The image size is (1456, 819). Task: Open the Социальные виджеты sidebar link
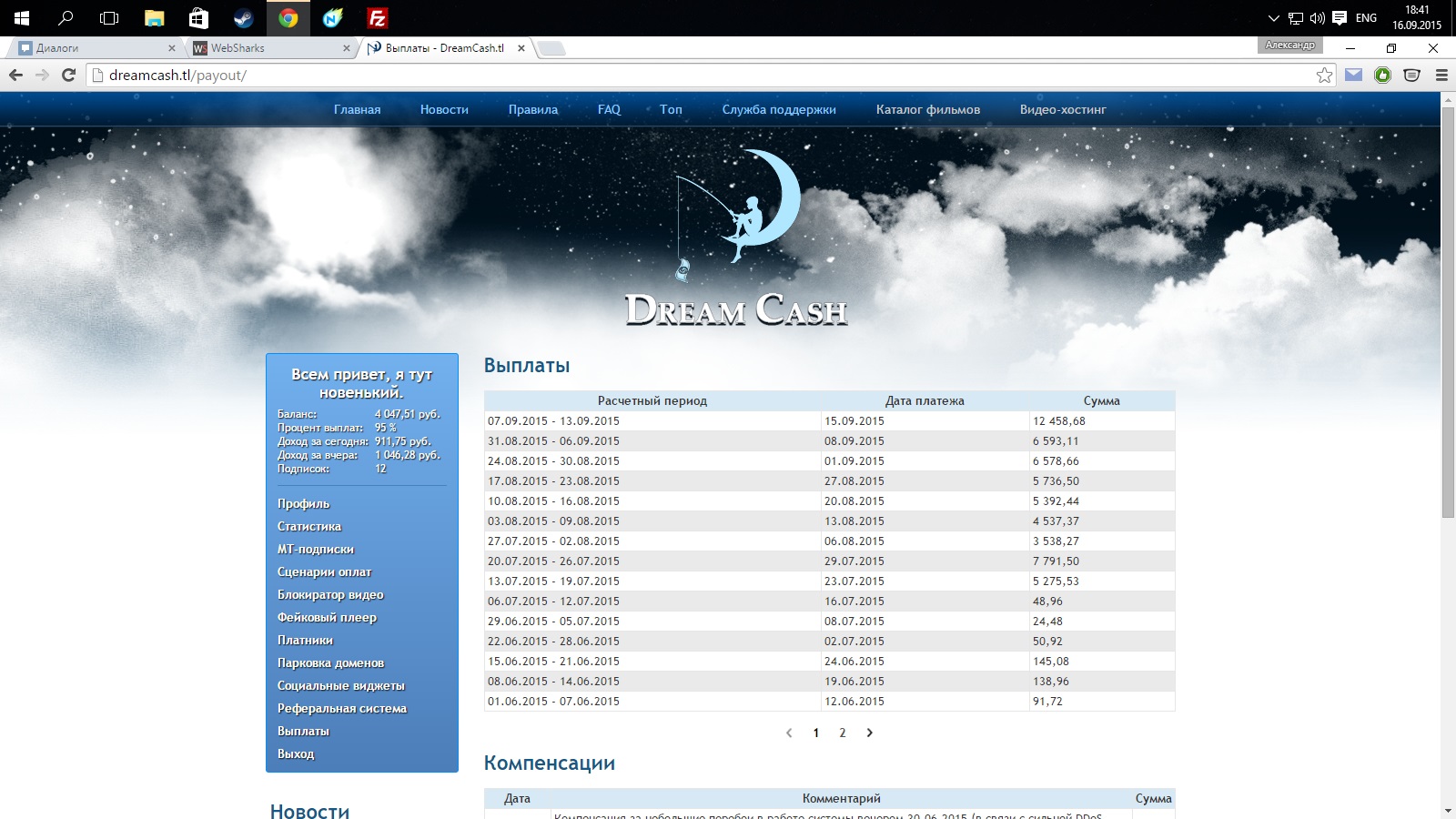point(341,685)
